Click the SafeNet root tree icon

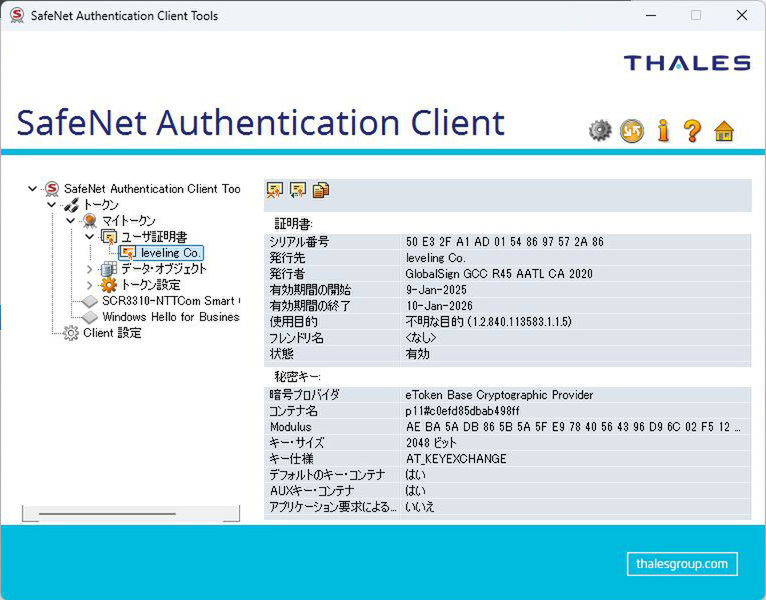click(52, 189)
